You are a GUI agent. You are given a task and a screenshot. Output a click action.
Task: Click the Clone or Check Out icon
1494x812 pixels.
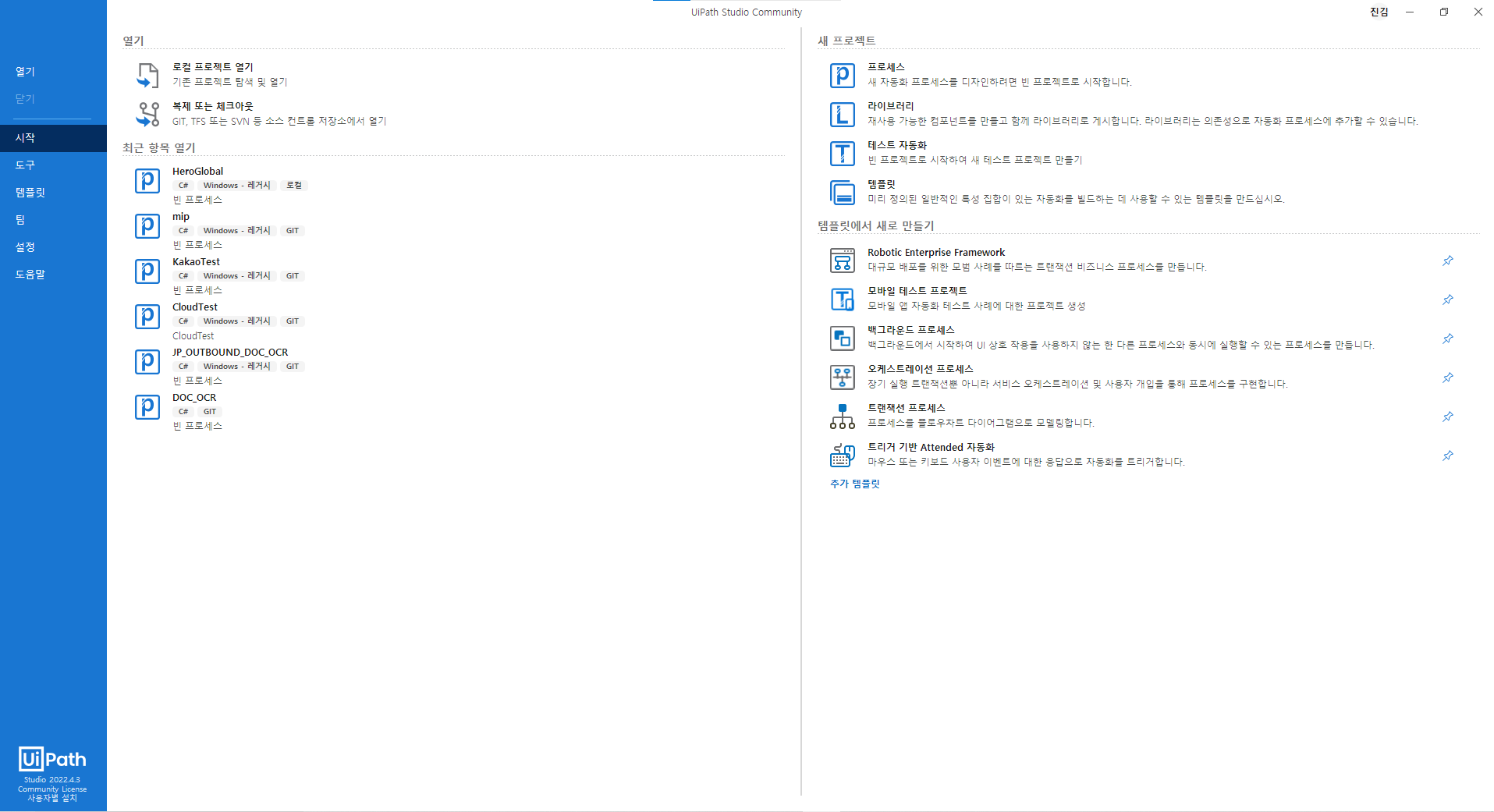coord(147,114)
